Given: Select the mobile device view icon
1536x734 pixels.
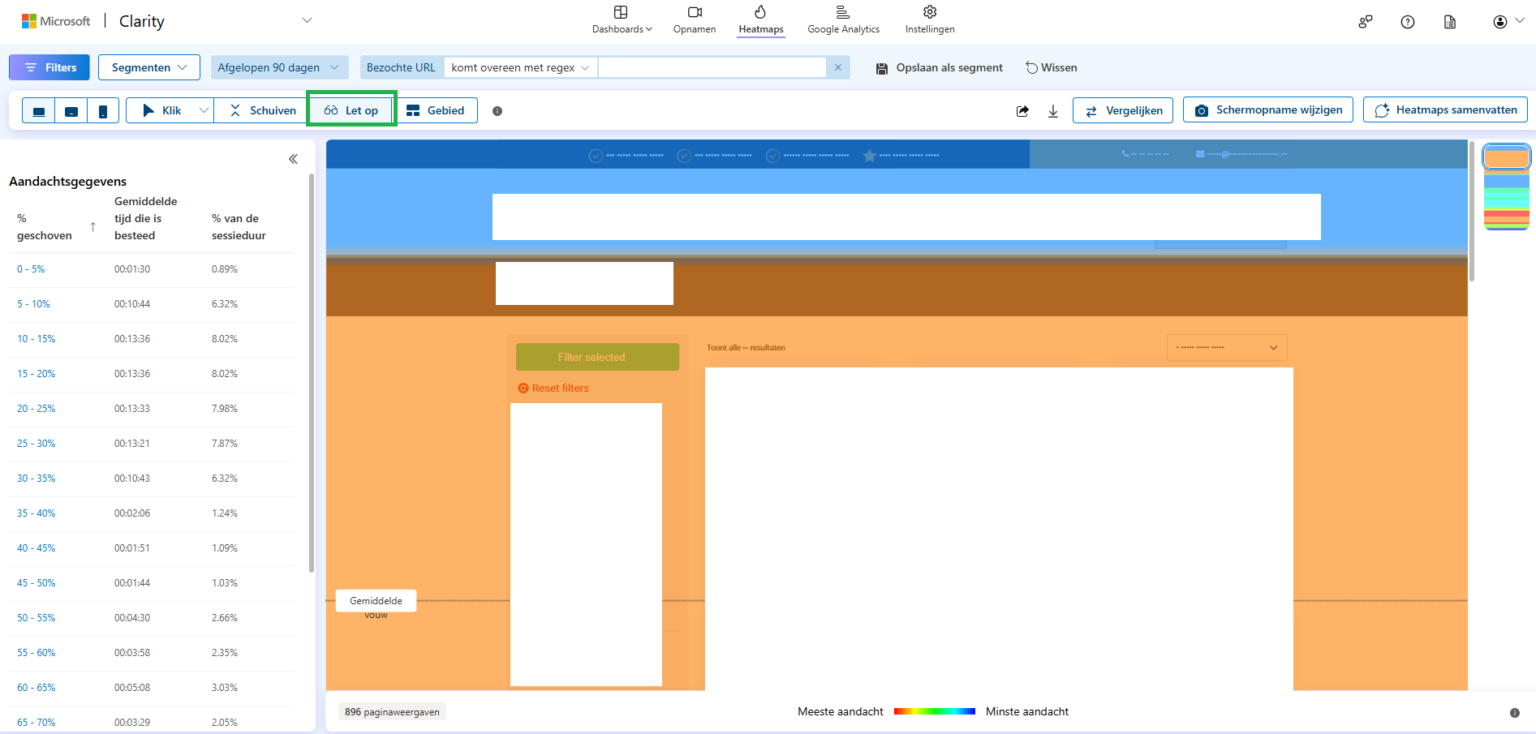Looking at the screenshot, I should click(103, 110).
